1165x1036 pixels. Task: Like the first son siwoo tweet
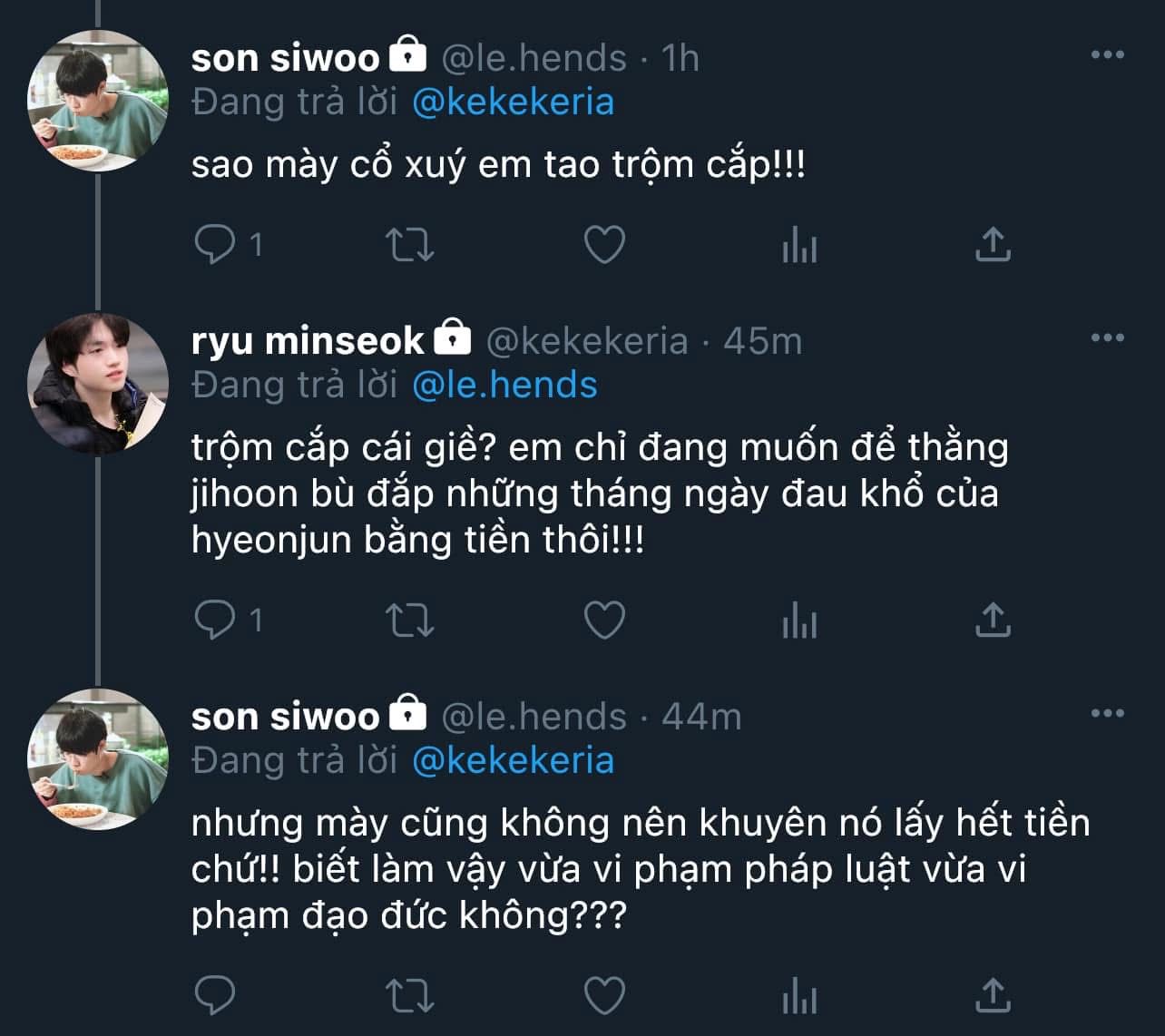click(604, 244)
